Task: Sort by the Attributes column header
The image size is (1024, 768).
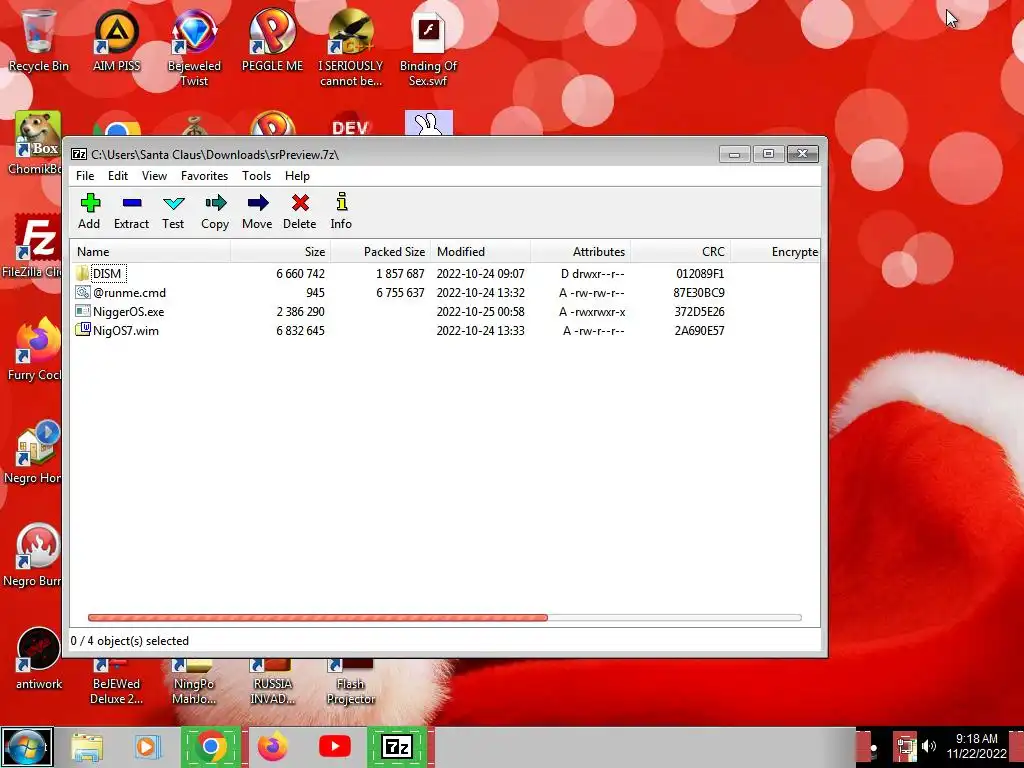Action: [581, 251]
